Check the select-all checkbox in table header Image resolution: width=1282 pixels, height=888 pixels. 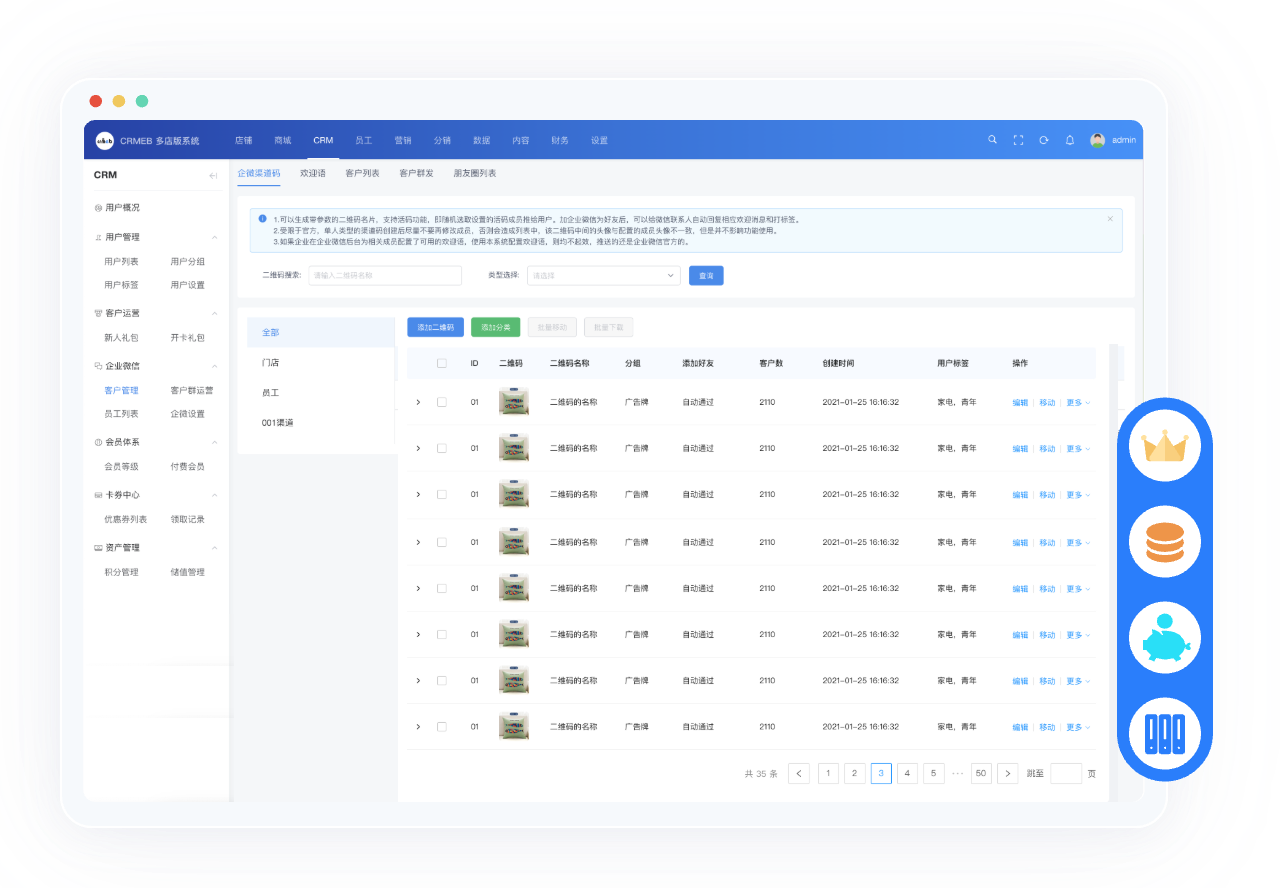coord(442,363)
